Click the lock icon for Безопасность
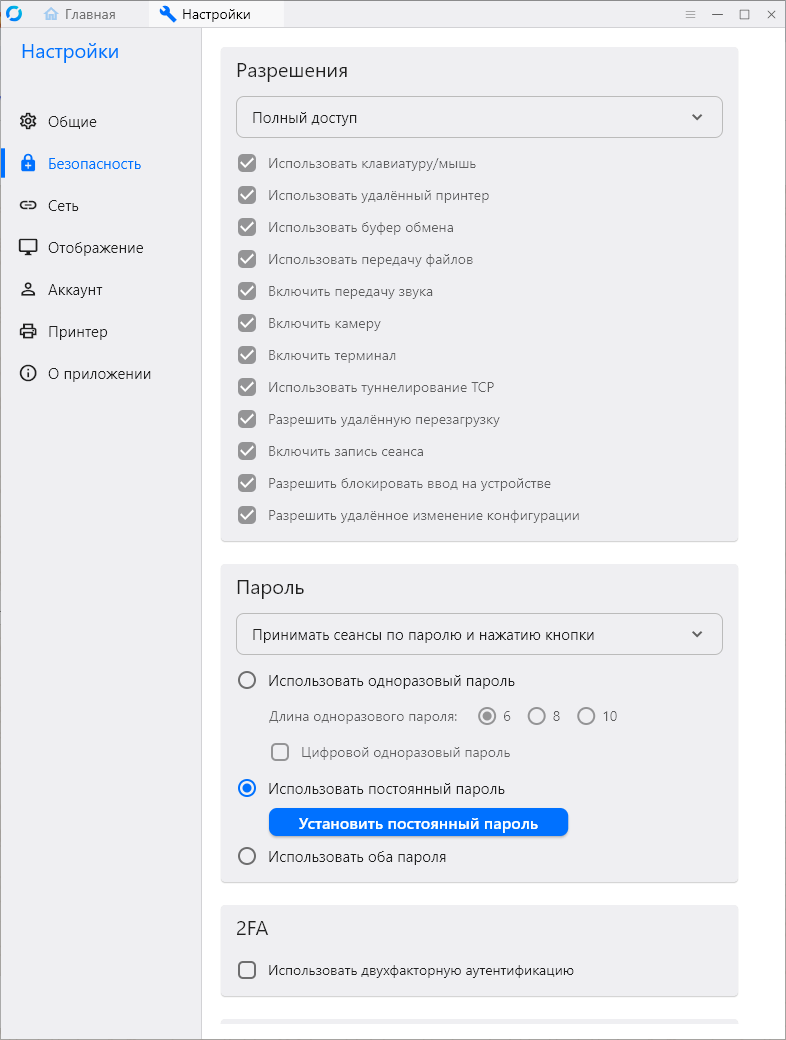The image size is (786, 1040). 28,164
